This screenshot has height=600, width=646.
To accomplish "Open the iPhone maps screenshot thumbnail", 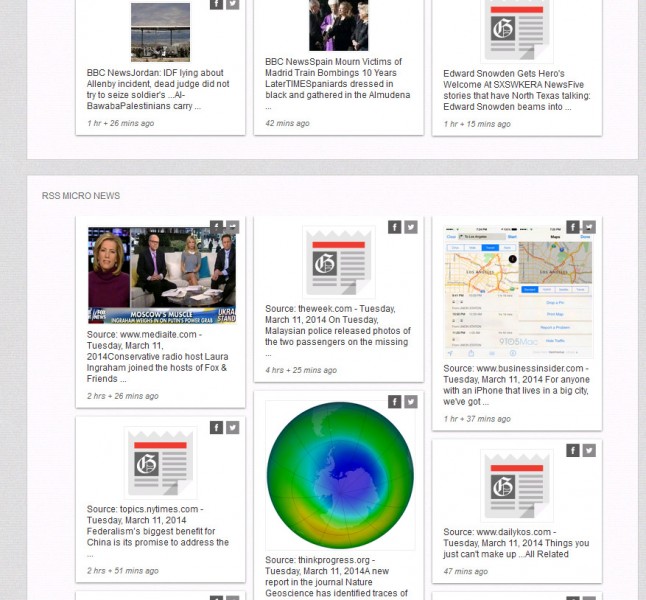I will pos(518,292).
